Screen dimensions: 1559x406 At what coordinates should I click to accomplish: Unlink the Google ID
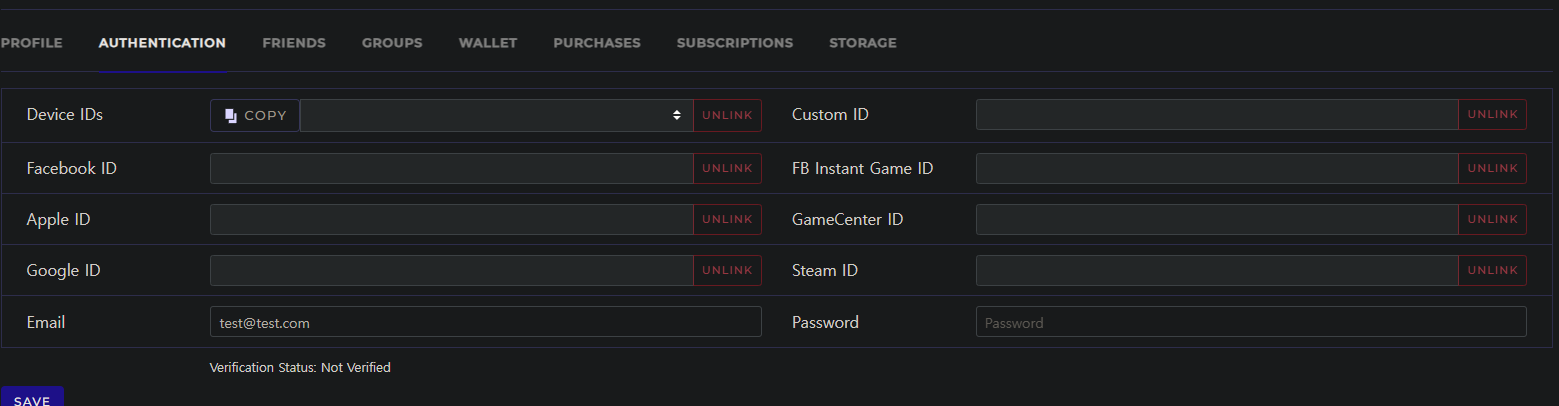(x=727, y=271)
